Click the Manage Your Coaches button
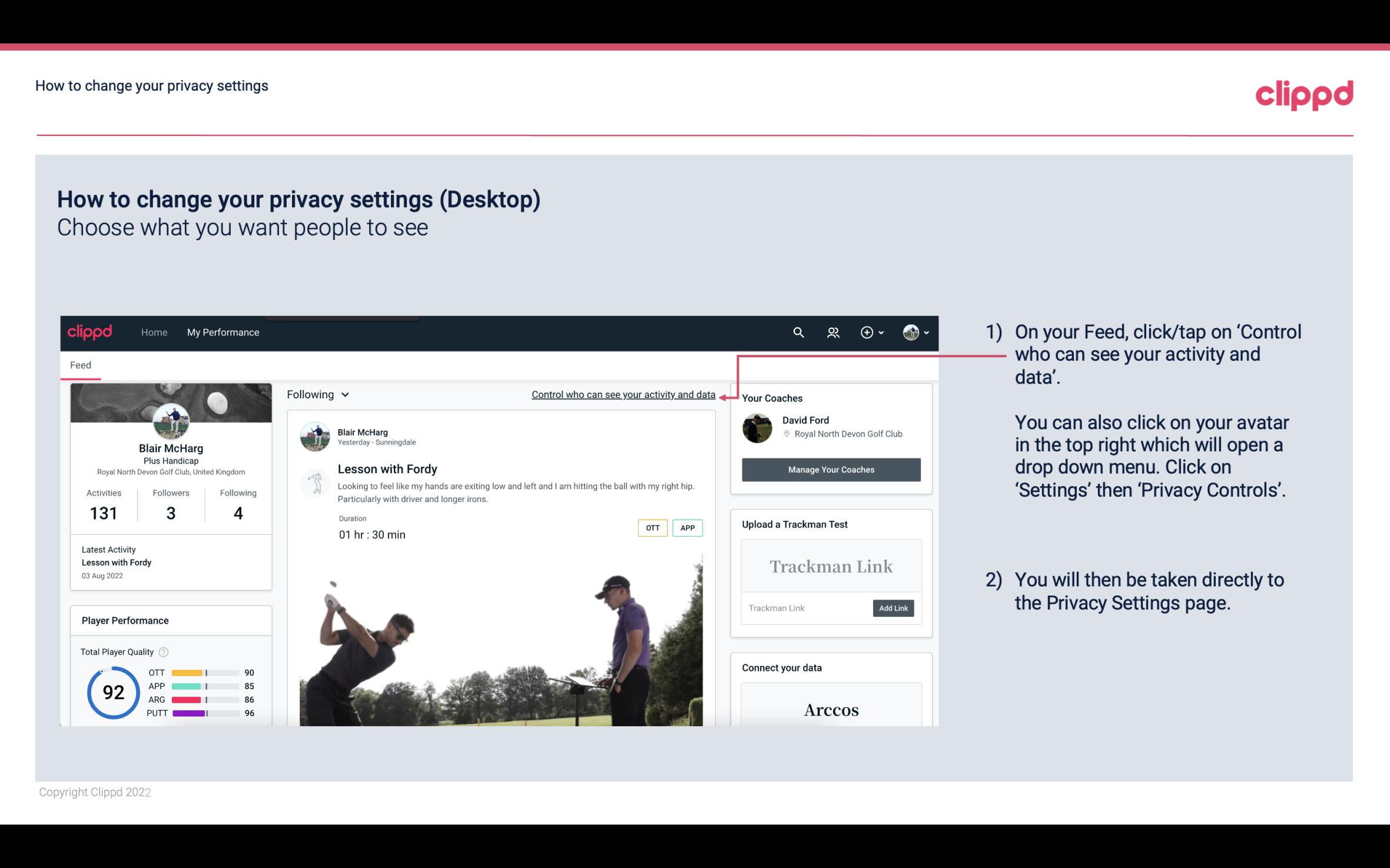 click(x=830, y=469)
